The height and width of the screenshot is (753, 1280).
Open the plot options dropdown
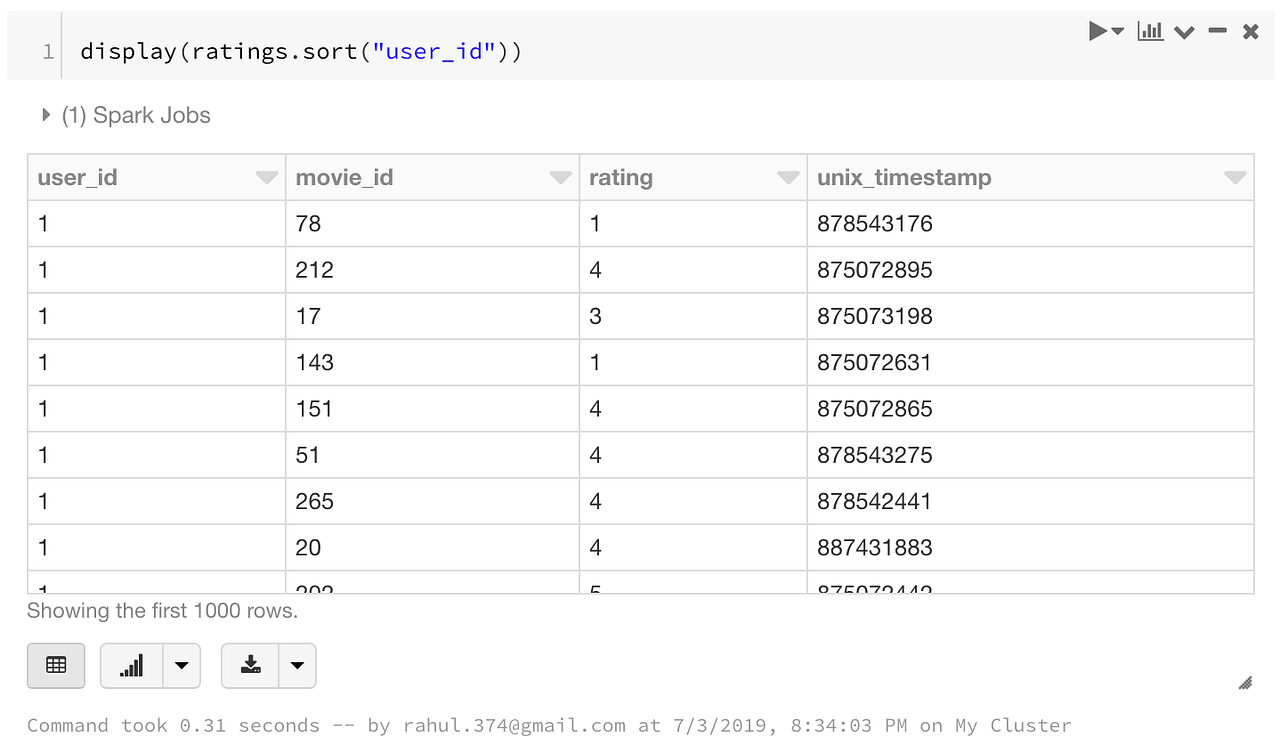(180, 665)
